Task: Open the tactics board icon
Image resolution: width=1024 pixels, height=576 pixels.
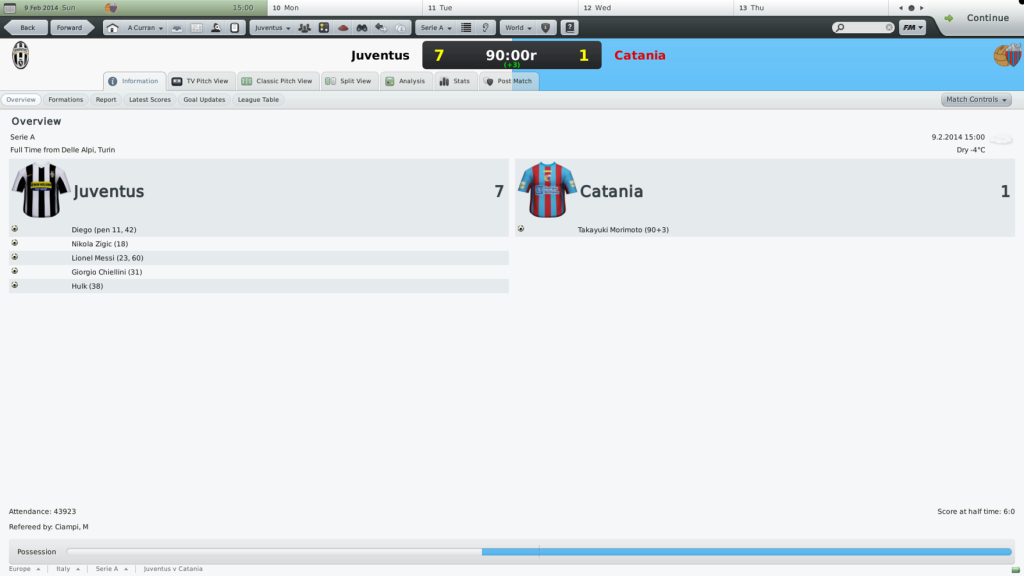Action: pos(324,28)
